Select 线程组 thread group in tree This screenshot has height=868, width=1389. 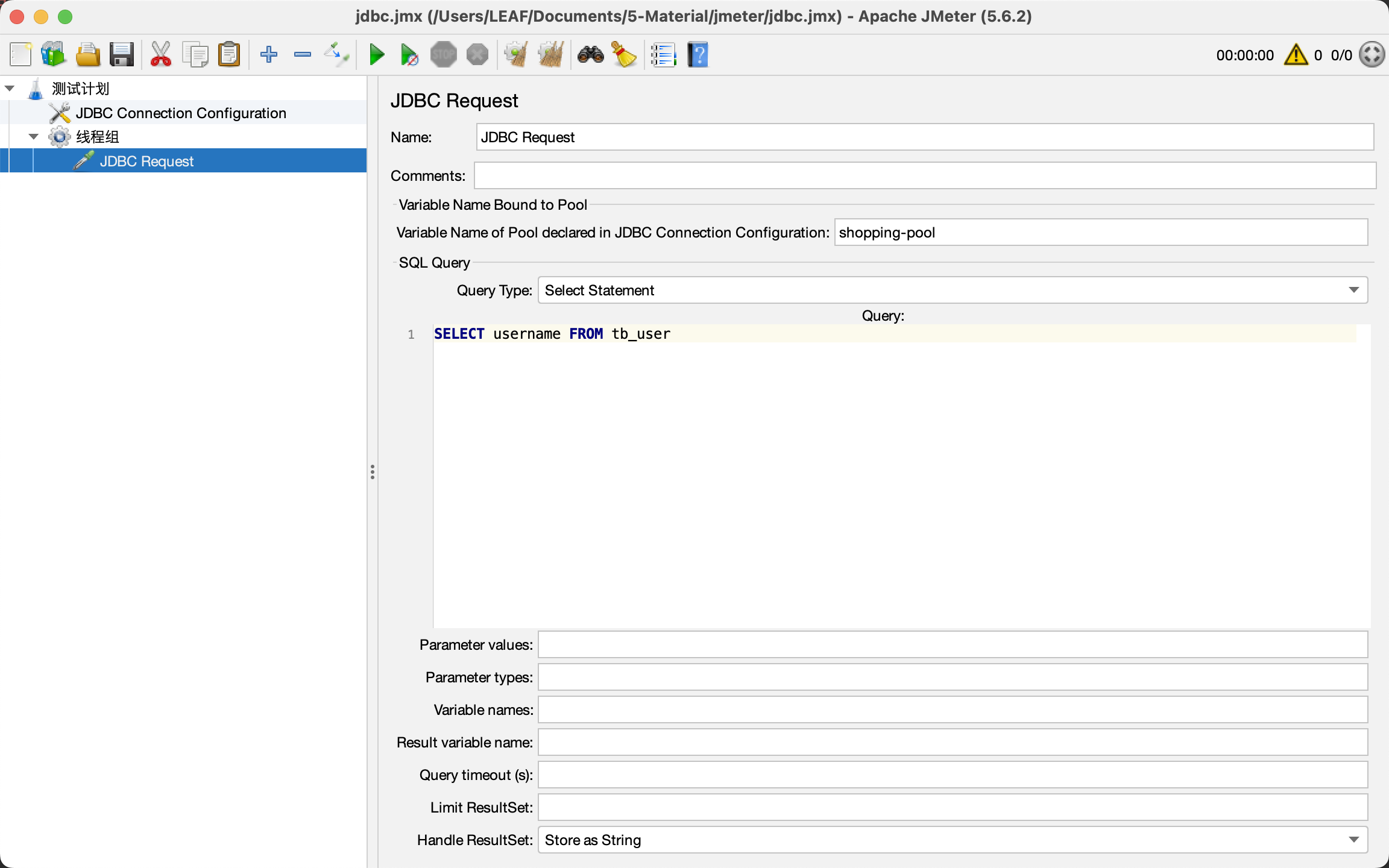tap(98, 137)
